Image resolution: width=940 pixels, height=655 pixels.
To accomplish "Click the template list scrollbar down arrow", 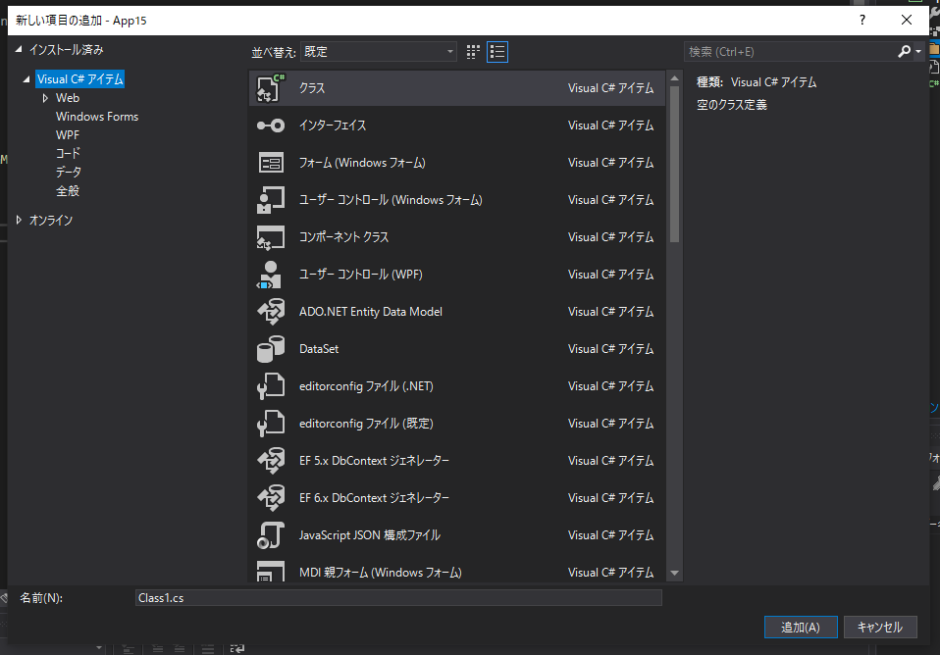I will [674, 573].
